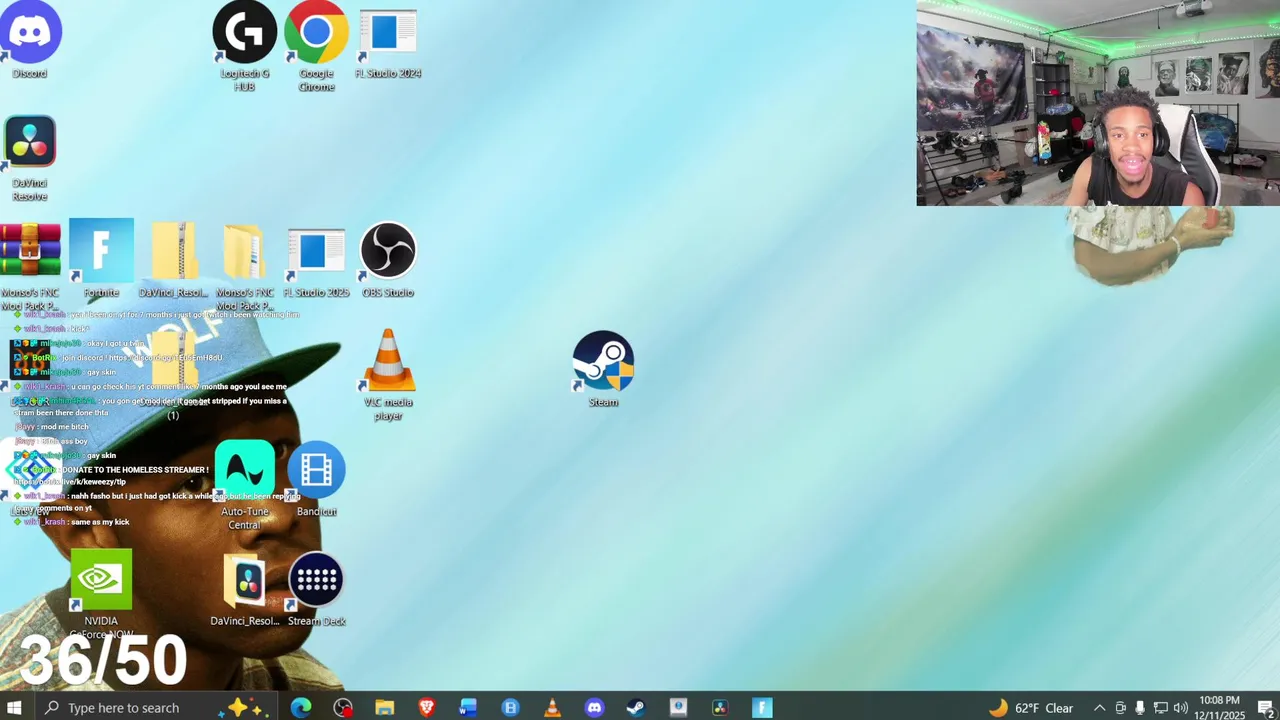Select the Fortnite desktop shortcut
Screen dimensions: 1280x720
point(101,258)
